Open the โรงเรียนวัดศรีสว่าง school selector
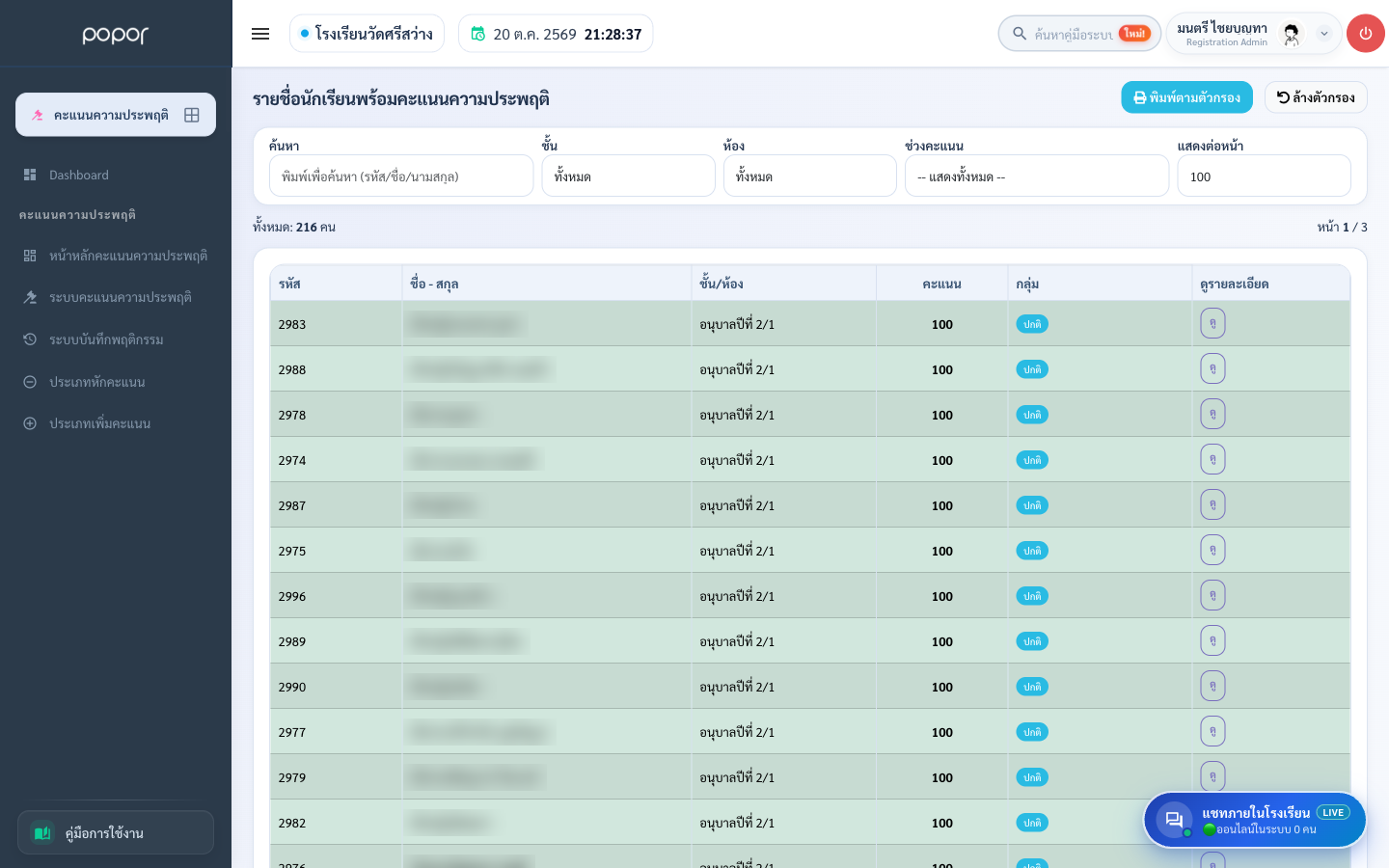The width and height of the screenshot is (1389, 868). tap(367, 34)
